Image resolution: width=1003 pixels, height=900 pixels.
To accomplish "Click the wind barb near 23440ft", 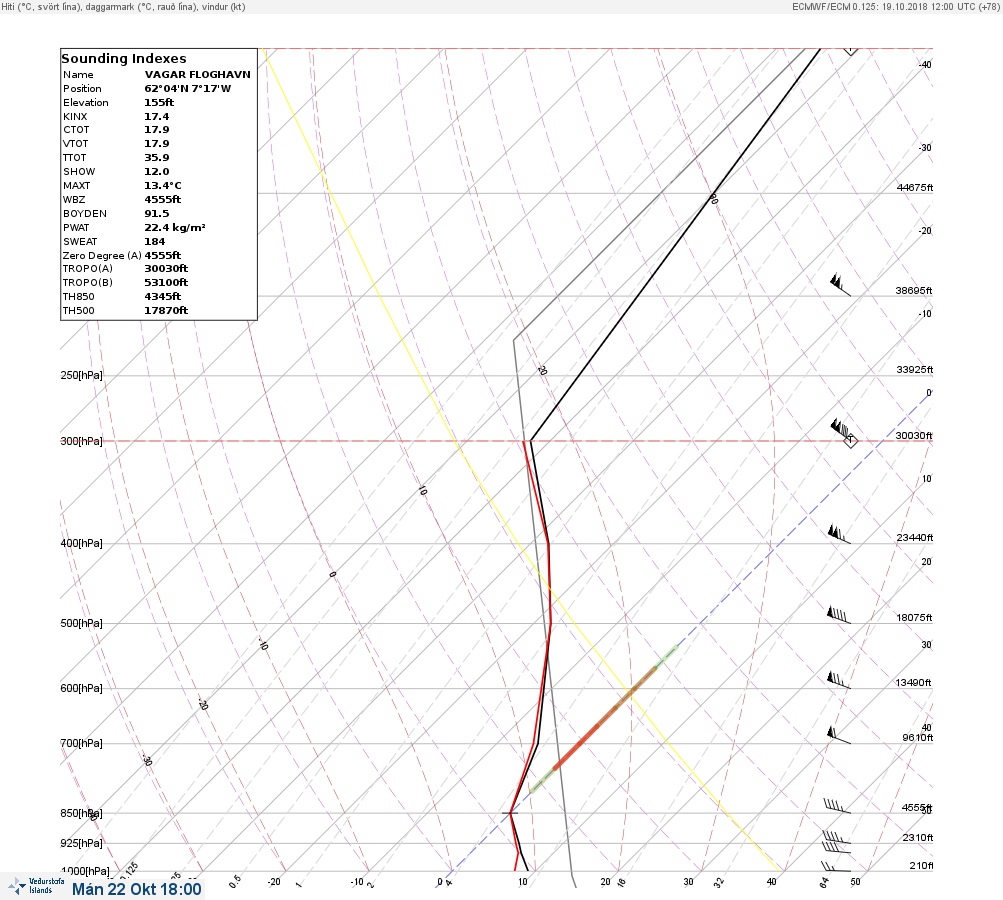I will click(x=839, y=534).
